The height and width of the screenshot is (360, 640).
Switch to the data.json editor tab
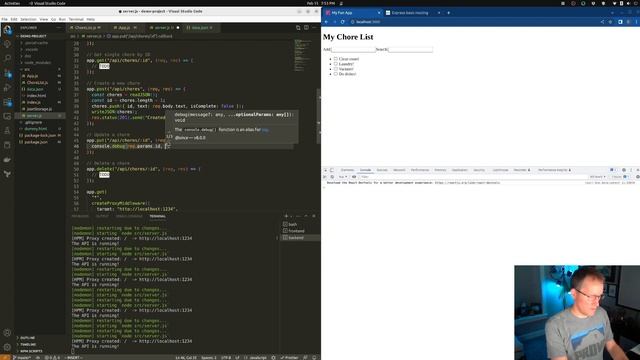click(x=200, y=28)
